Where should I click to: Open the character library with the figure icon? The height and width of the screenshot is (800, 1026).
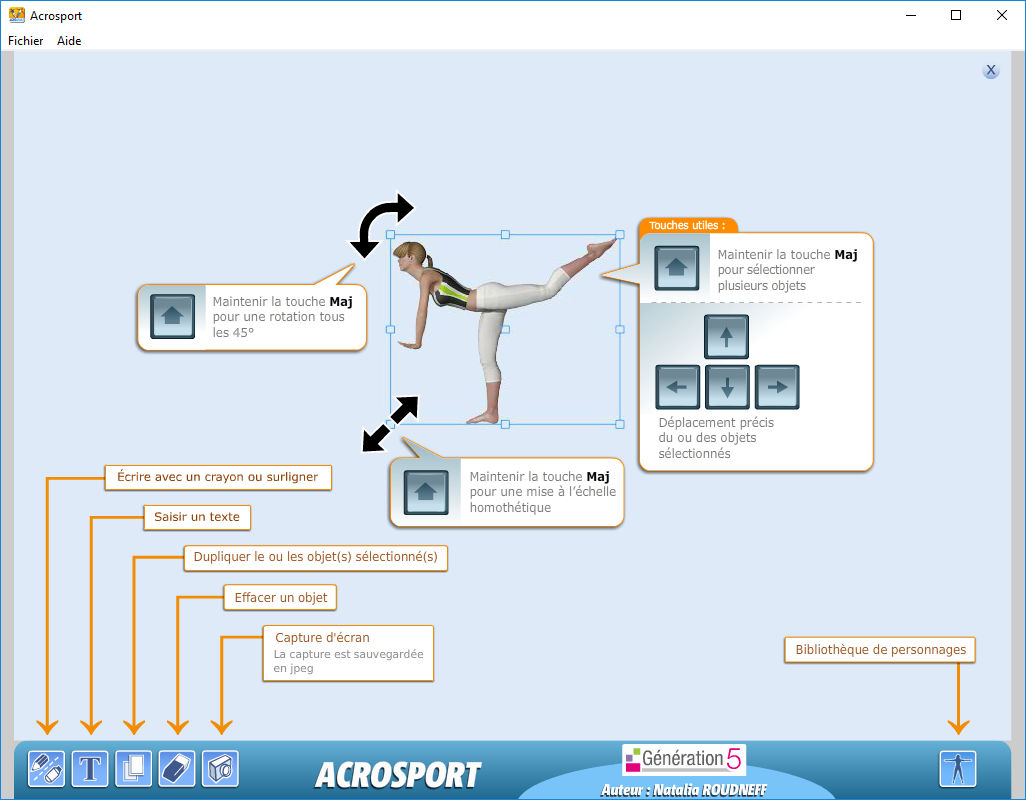coord(957,768)
